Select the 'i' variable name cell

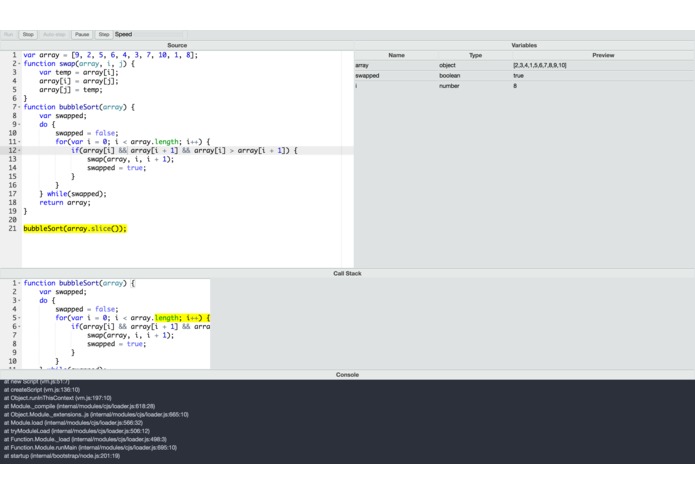click(x=356, y=86)
